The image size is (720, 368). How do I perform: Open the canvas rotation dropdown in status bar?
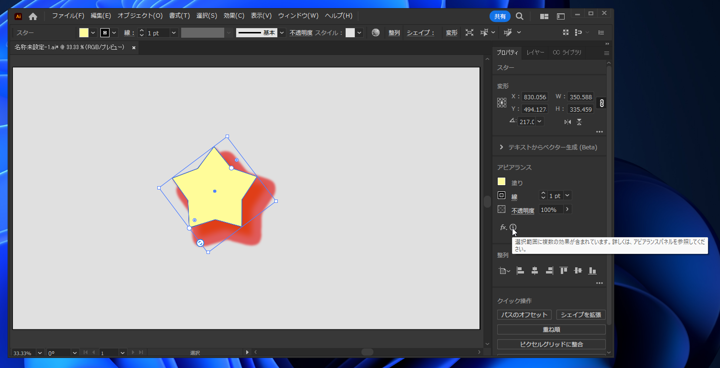click(74, 353)
